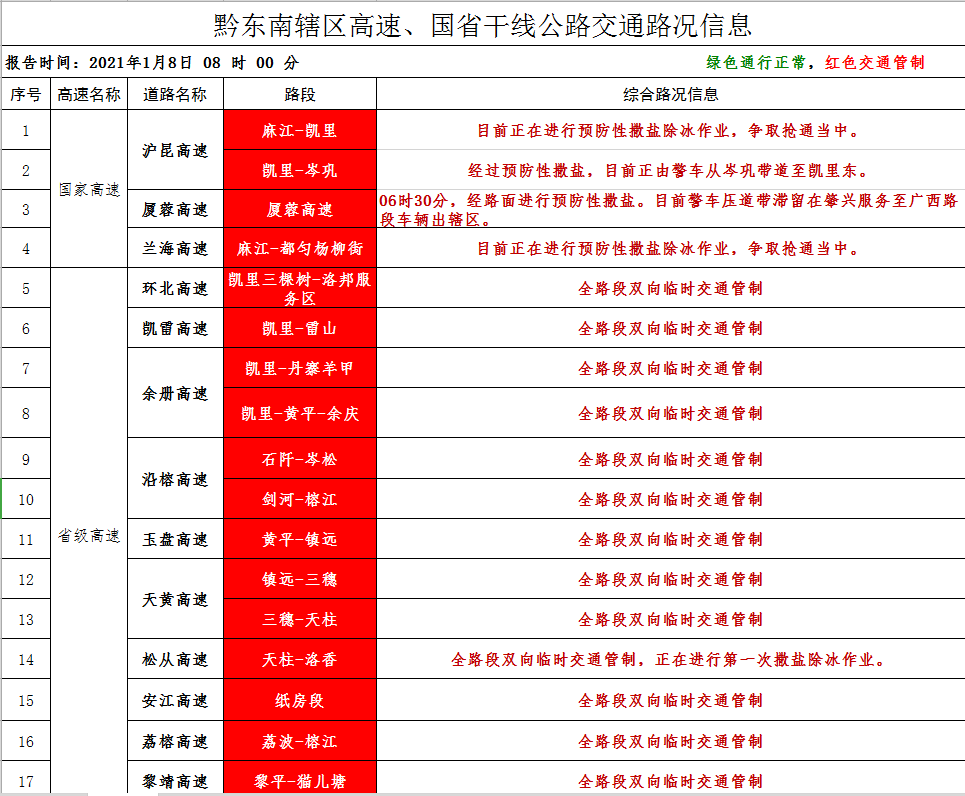Select the red cell 凯里-岑巩
Viewport: 965px width, 796px height.
tap(300, 170)
